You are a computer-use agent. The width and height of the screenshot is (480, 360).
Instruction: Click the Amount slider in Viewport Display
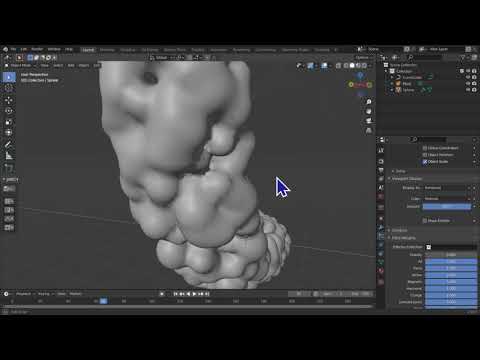click(x=447, y=207)
